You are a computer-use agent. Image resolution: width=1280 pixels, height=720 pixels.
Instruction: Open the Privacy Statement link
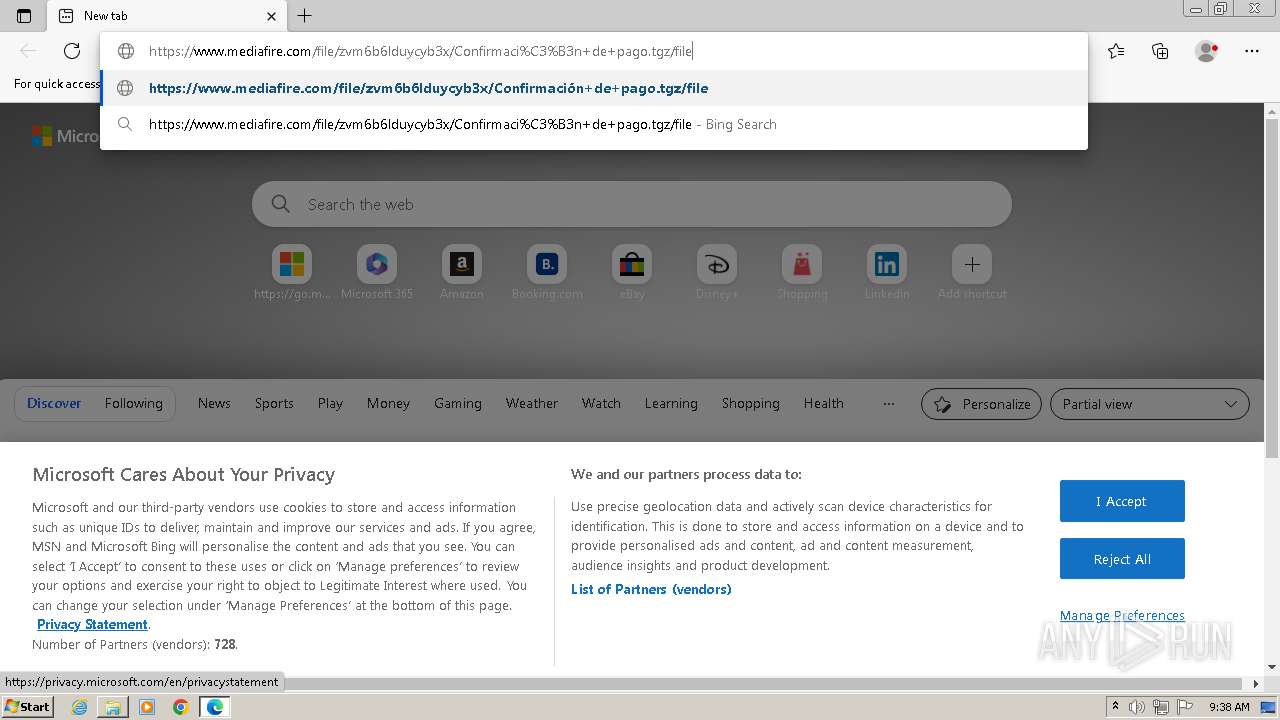point(92,624)
